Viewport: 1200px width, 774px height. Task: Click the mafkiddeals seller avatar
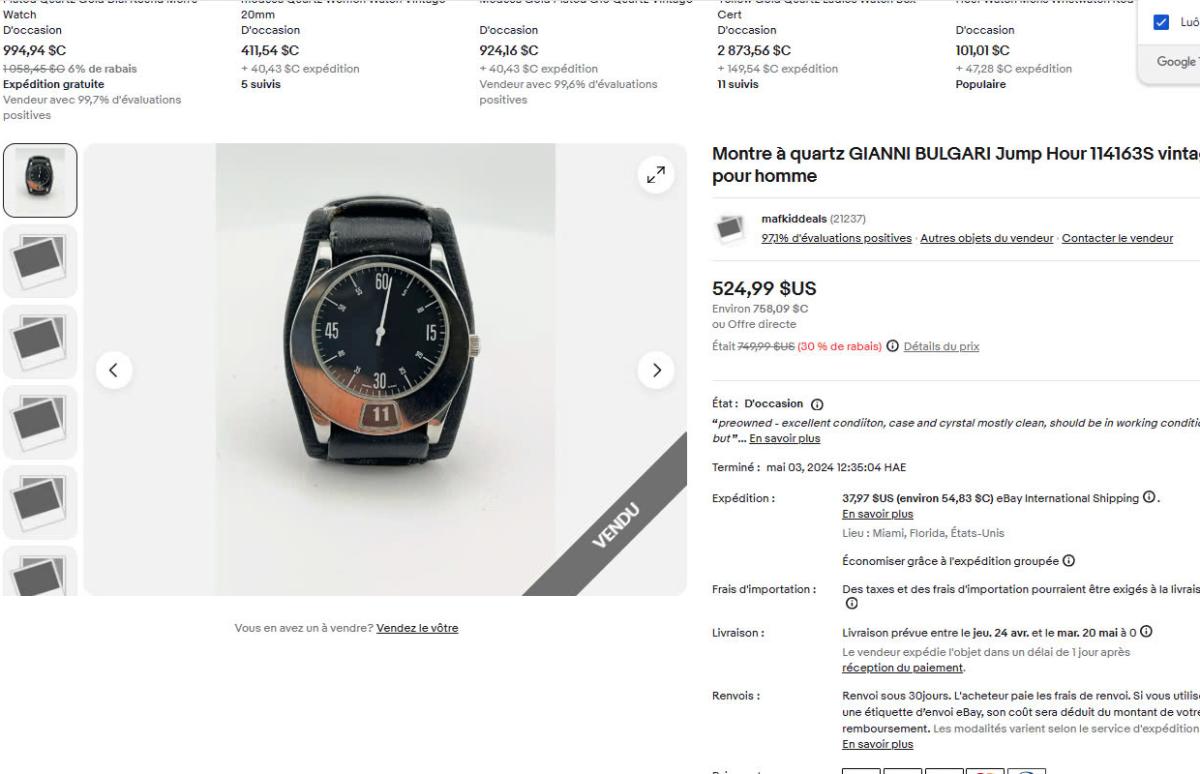coord(729,227)
